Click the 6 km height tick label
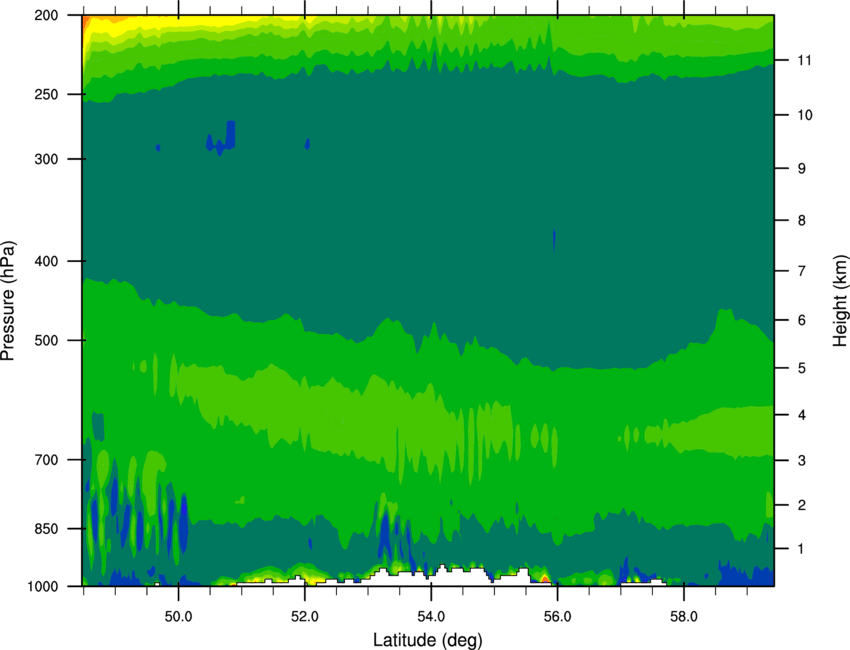Screen dimensions: 850x650 (802, 320)
